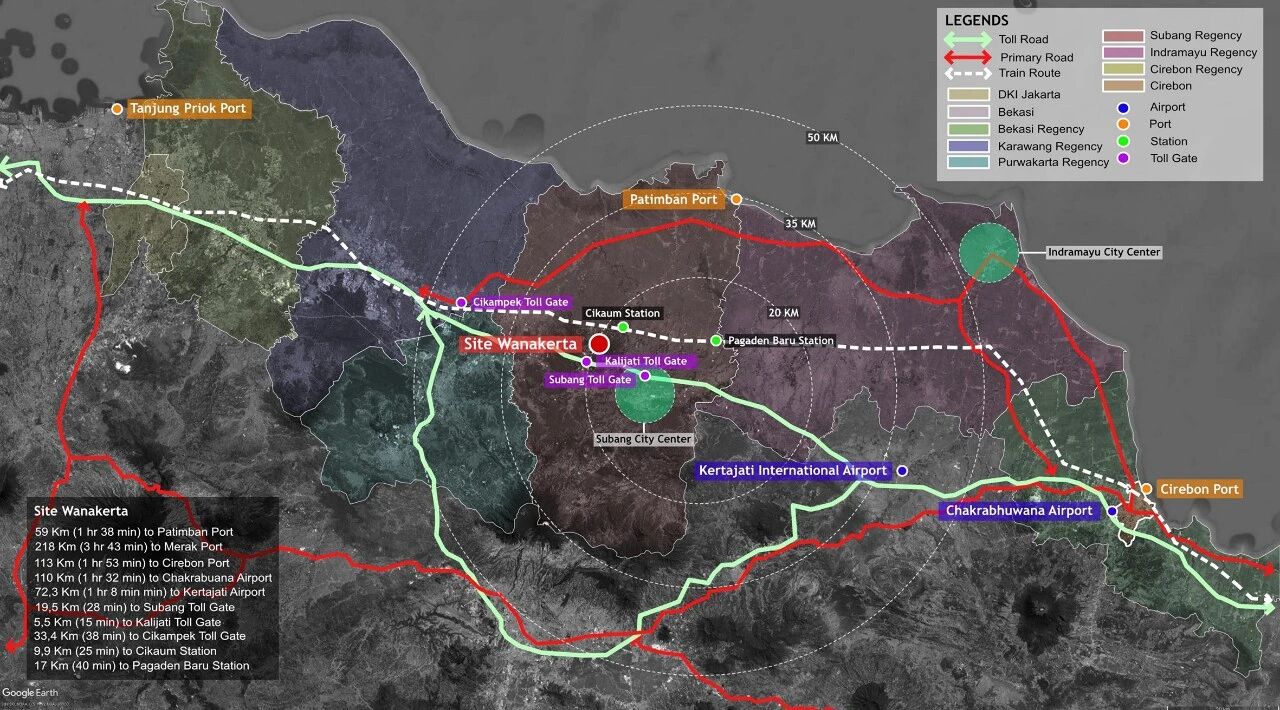
Task: Click the Chakrabhuwana Airport blue dot
Action: click(1112, 511)
